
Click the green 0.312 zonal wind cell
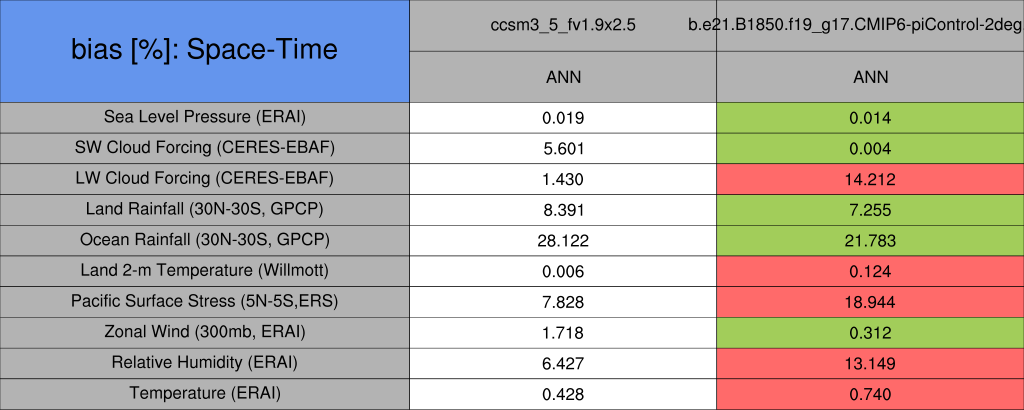869,332
